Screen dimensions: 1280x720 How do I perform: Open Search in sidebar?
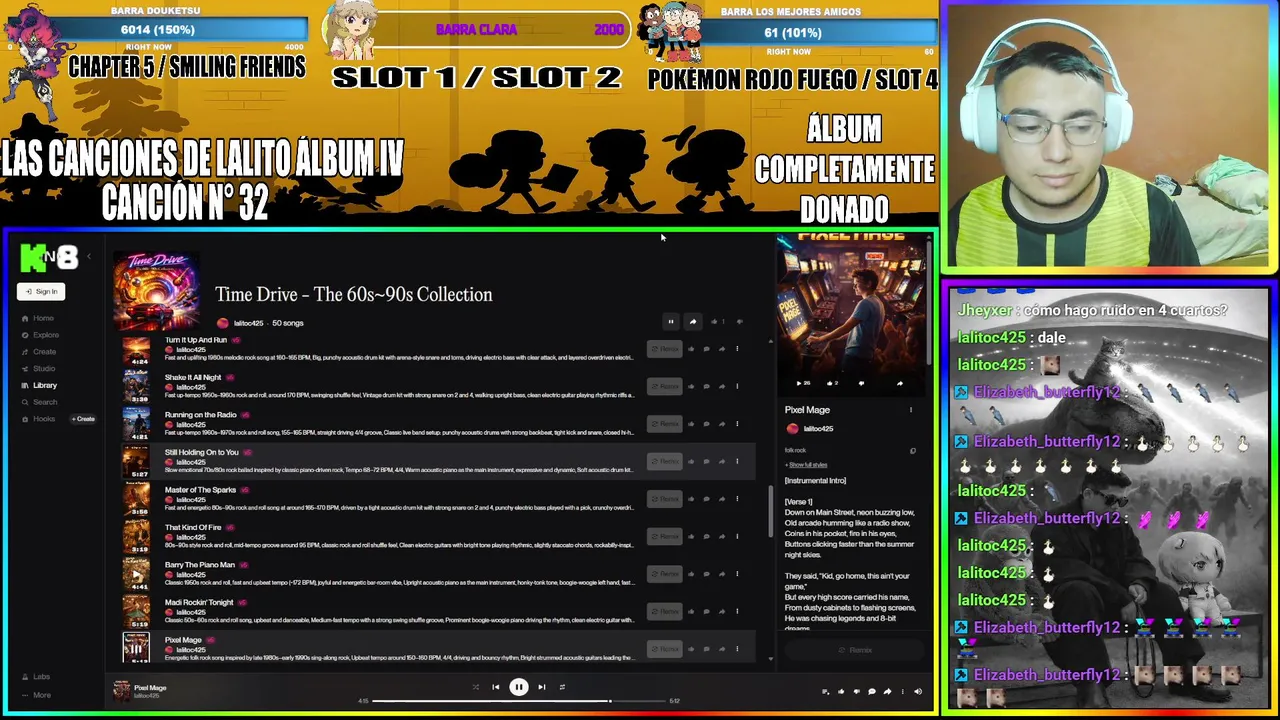(x=39, y=402)
